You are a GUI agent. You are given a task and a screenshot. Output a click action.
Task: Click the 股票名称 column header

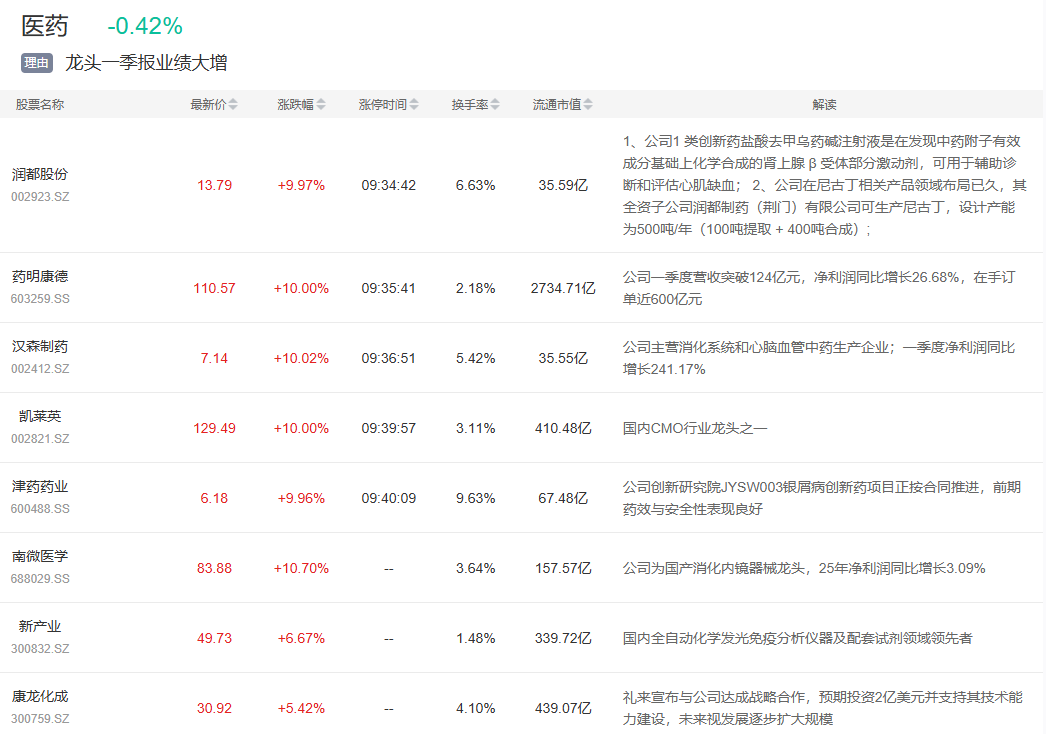click(40, 105)
